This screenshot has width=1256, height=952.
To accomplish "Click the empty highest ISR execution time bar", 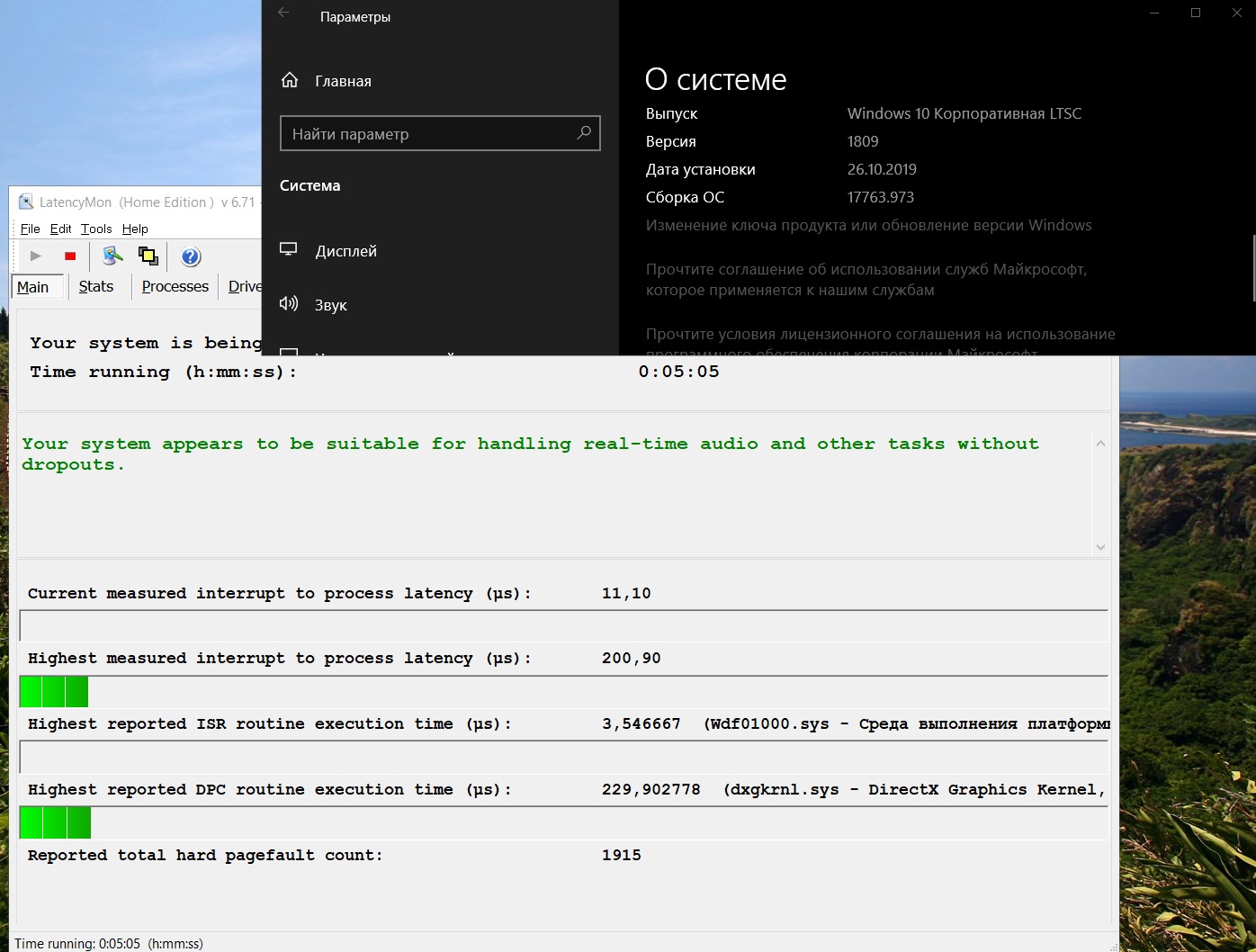I will point(564,758).
